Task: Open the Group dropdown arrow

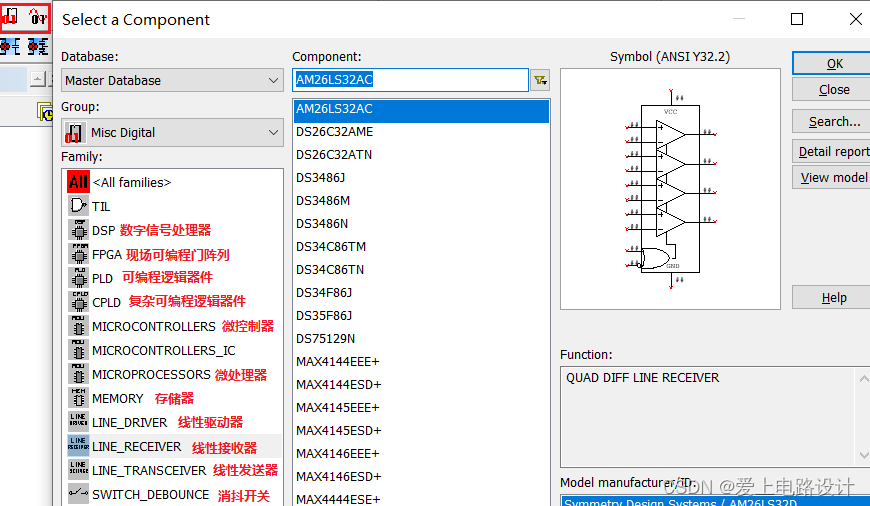Action: tap(273, 133)
